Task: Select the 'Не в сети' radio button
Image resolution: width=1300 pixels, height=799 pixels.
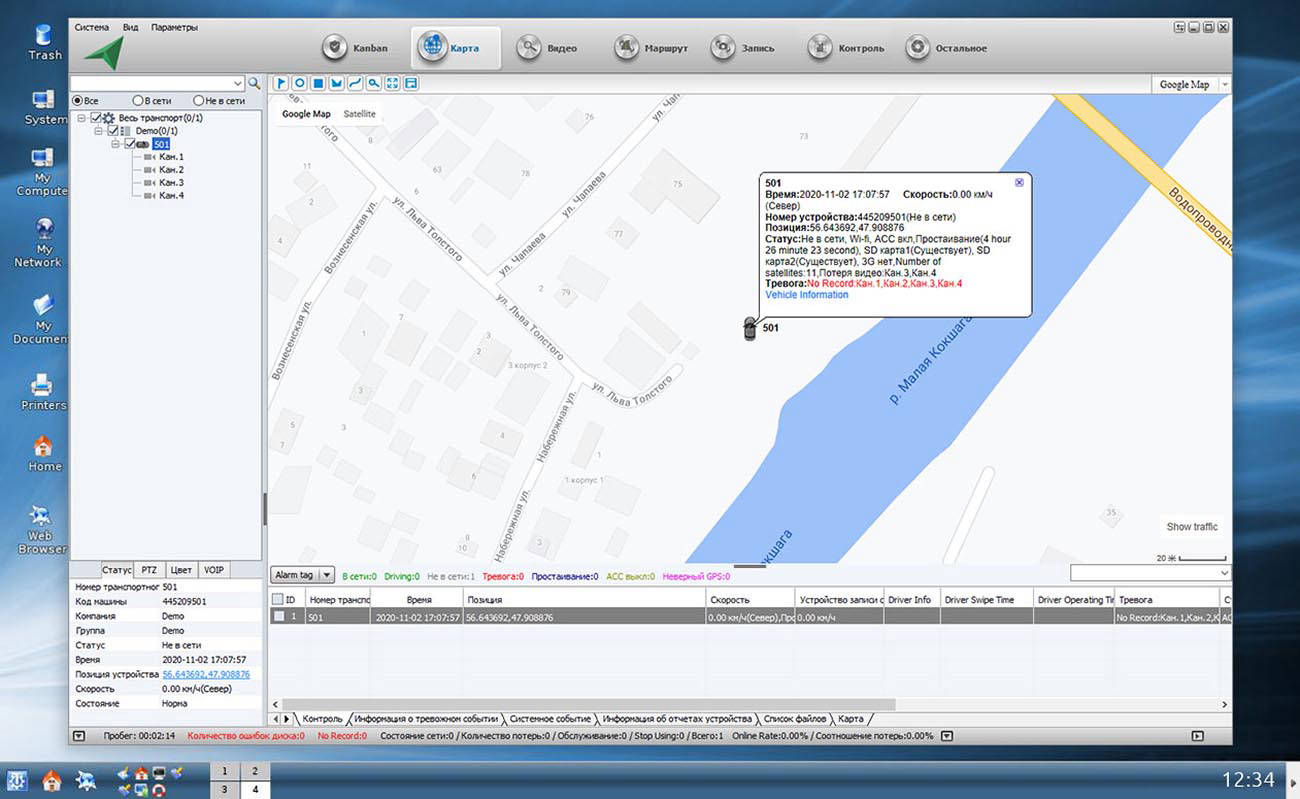Action: (199, 101)
